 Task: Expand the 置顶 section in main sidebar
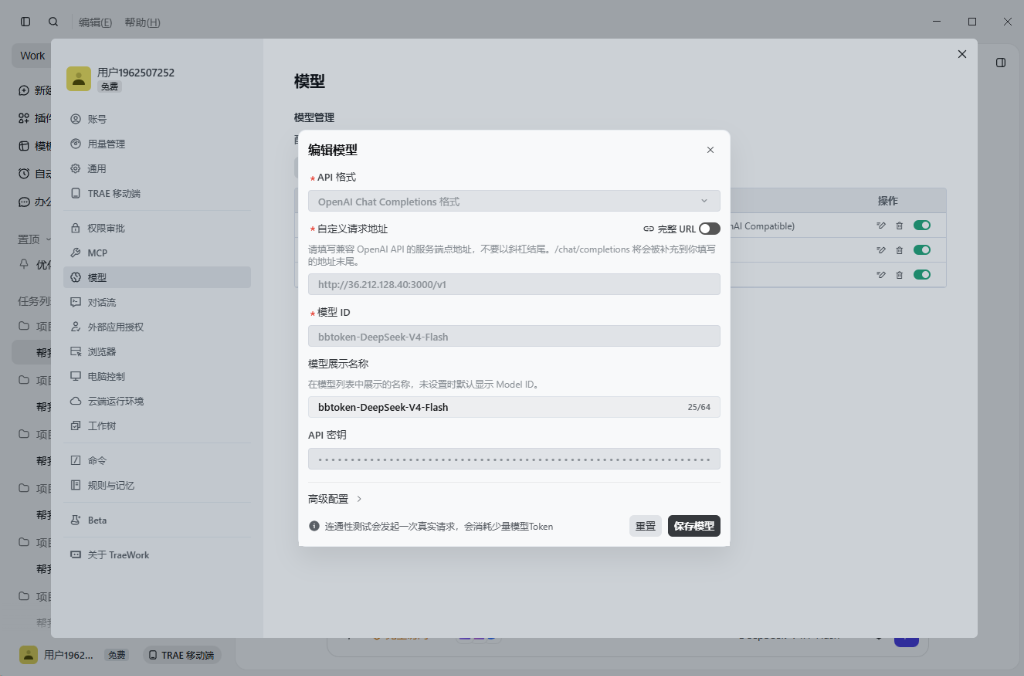pos(34,239)
